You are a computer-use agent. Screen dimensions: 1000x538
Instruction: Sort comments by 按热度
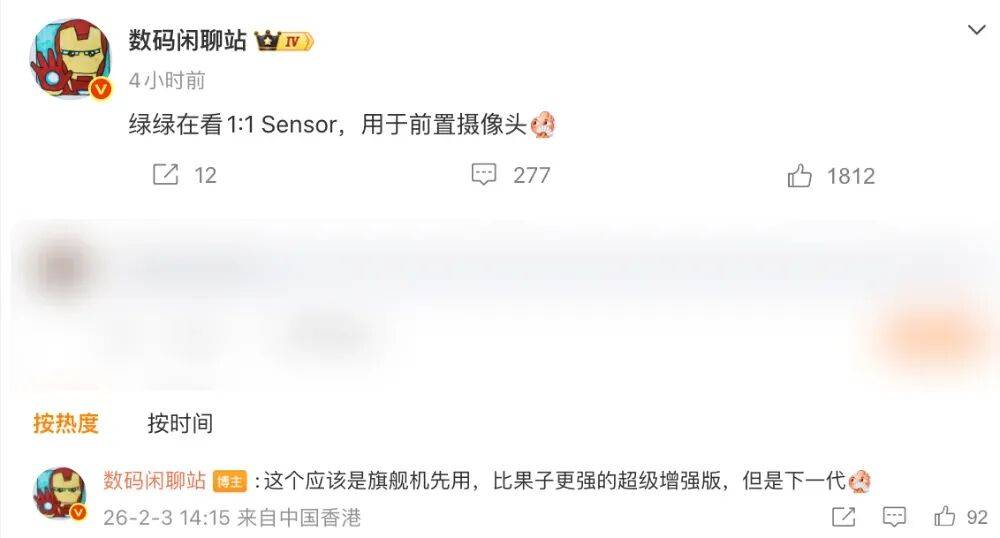tap(66, 423)
